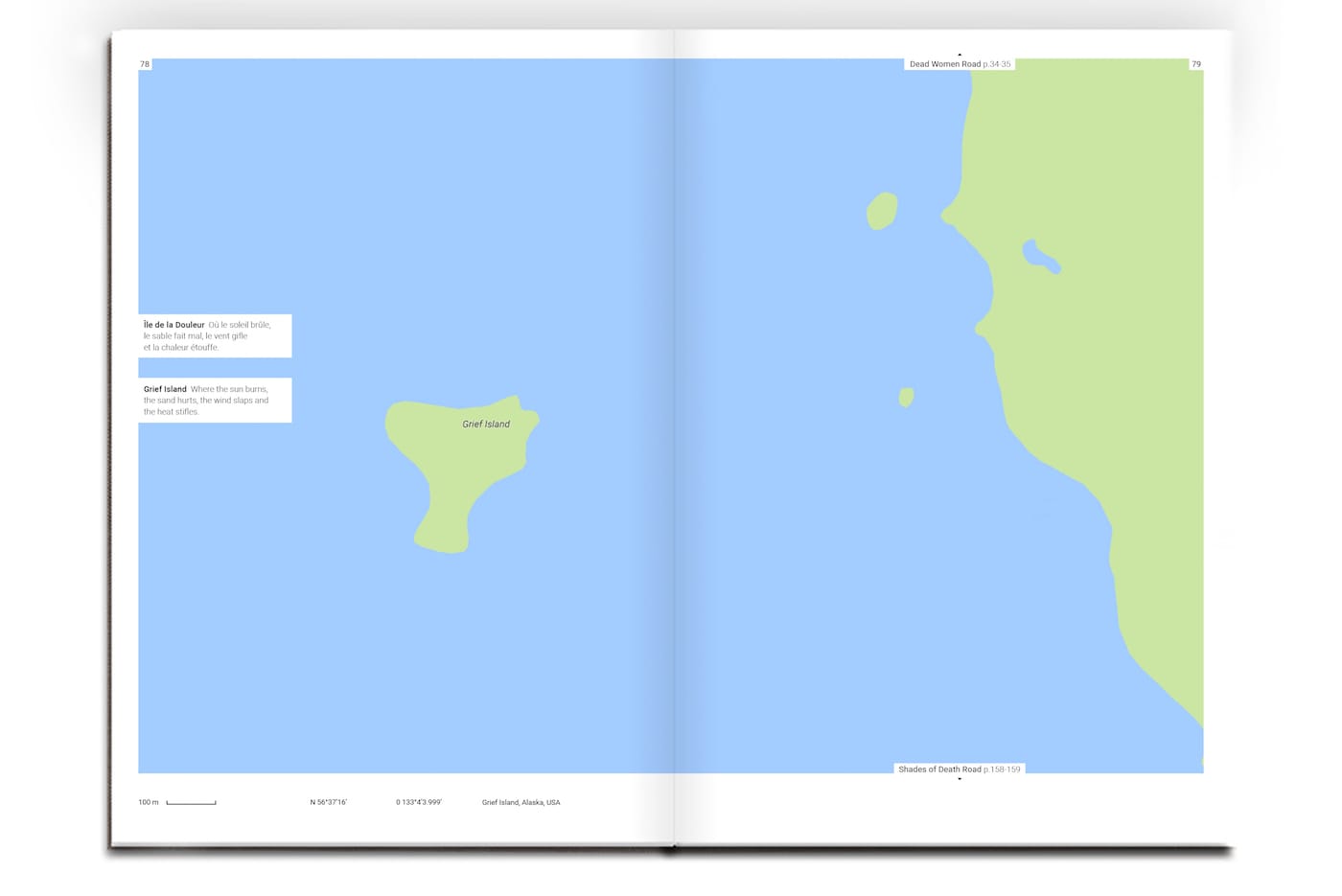Screen dimensions: 1342x896
Task: Click the book's center gutter fold
Action: click(675, 431)
